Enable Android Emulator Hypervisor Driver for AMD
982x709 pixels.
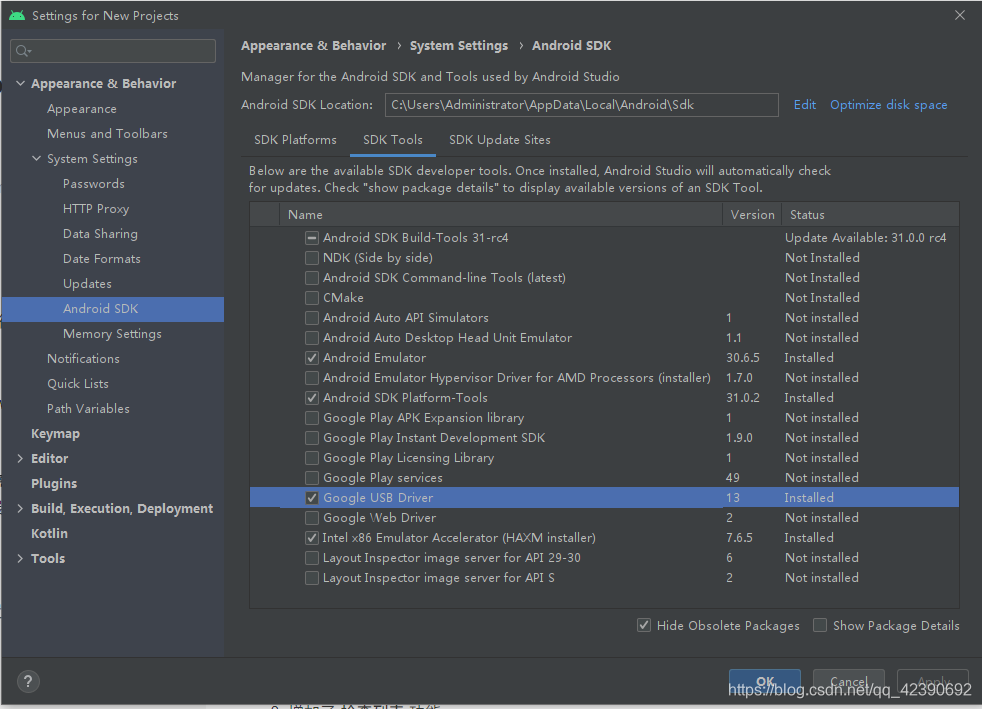[312, 378]
